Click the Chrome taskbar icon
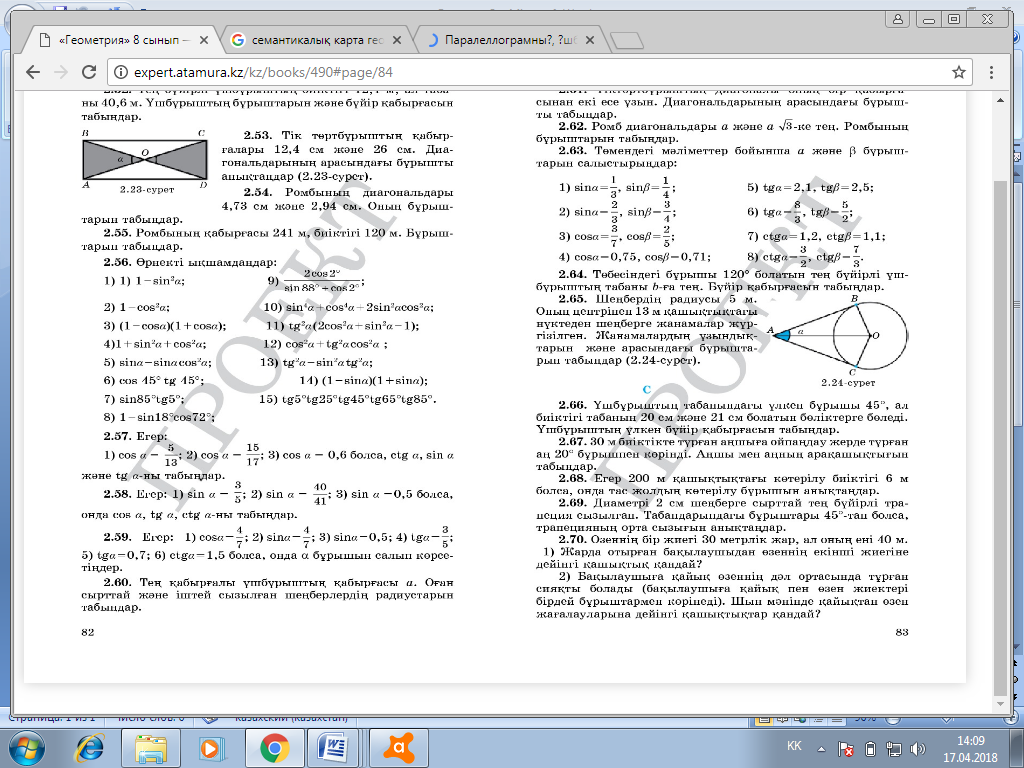The width and height of the screenshot is (1024, 768). tap(274, 748)
